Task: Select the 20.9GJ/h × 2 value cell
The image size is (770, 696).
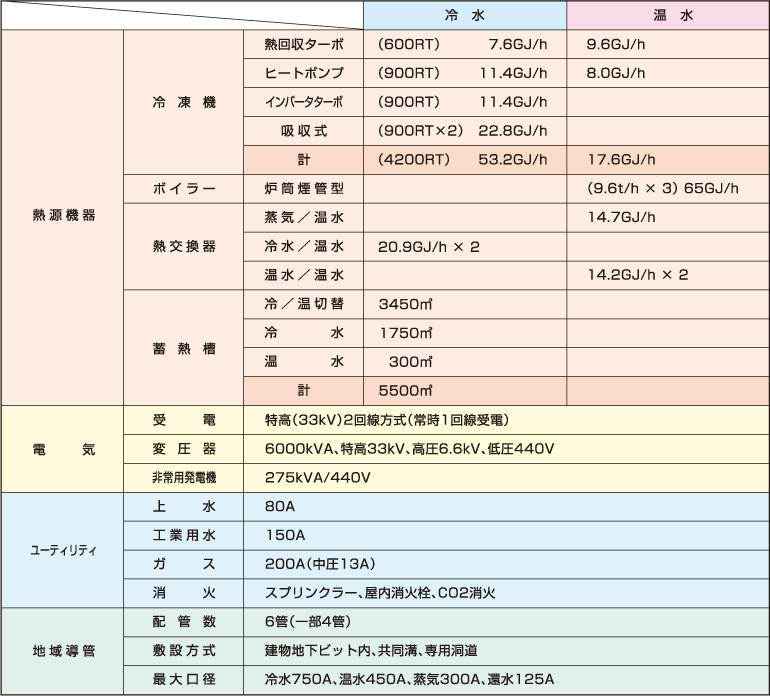Action: pos(464,246)
